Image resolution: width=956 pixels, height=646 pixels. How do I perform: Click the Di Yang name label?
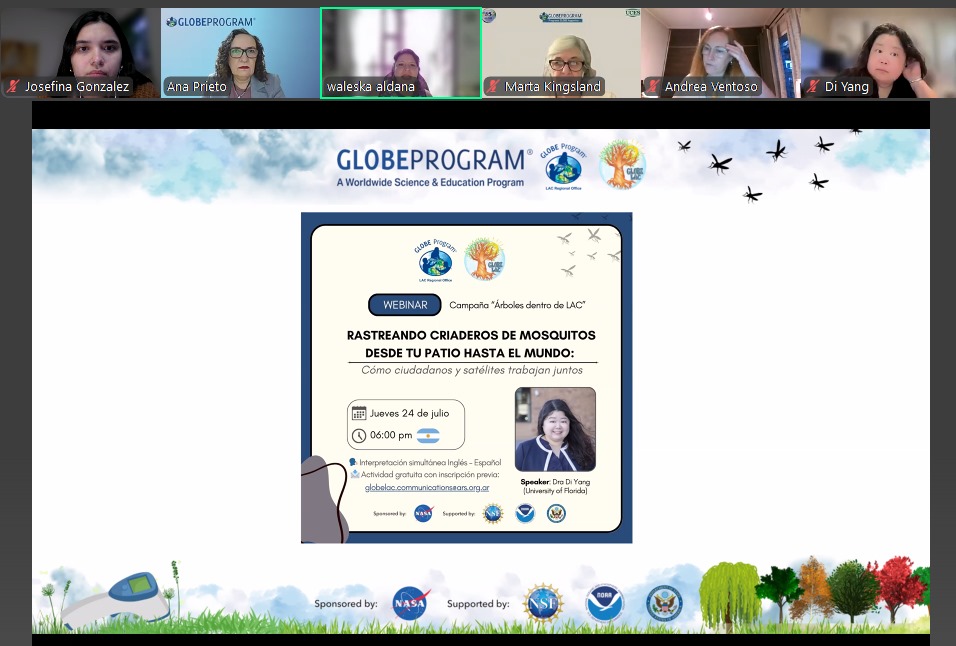coord(847,87)
